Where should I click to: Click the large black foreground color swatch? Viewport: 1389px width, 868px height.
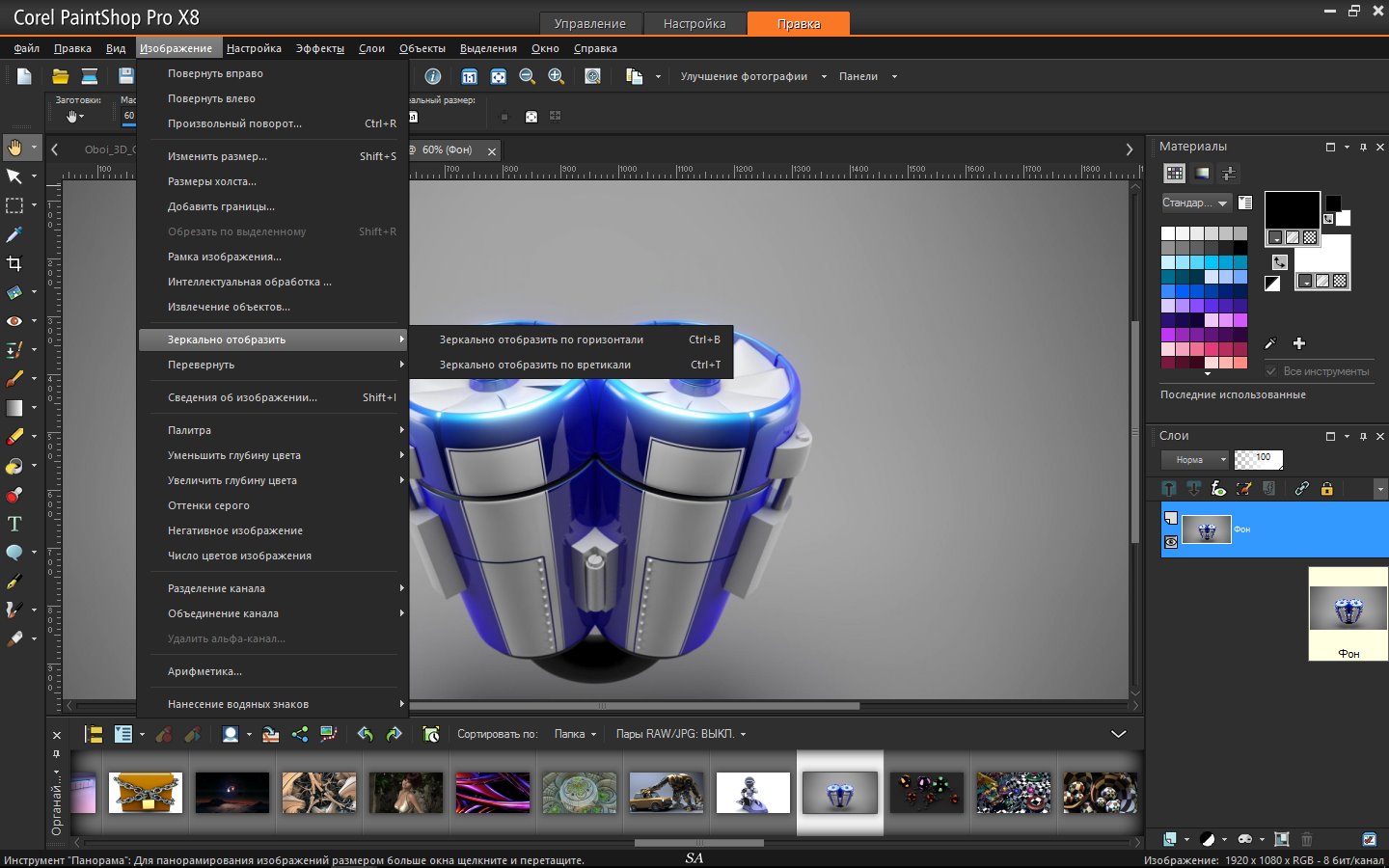[1292, 209]
